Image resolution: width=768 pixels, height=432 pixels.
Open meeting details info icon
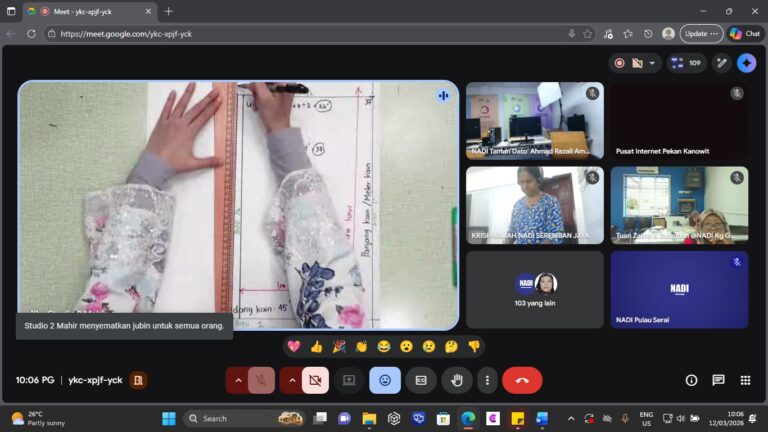(x=691, y=380)
